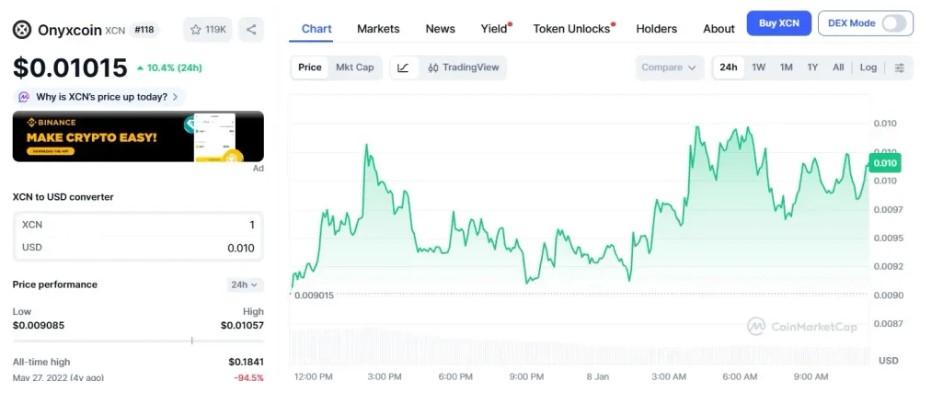Open chart settings sliders icon
The width and height of the screenshot is (939, 393).
[899, 68]
